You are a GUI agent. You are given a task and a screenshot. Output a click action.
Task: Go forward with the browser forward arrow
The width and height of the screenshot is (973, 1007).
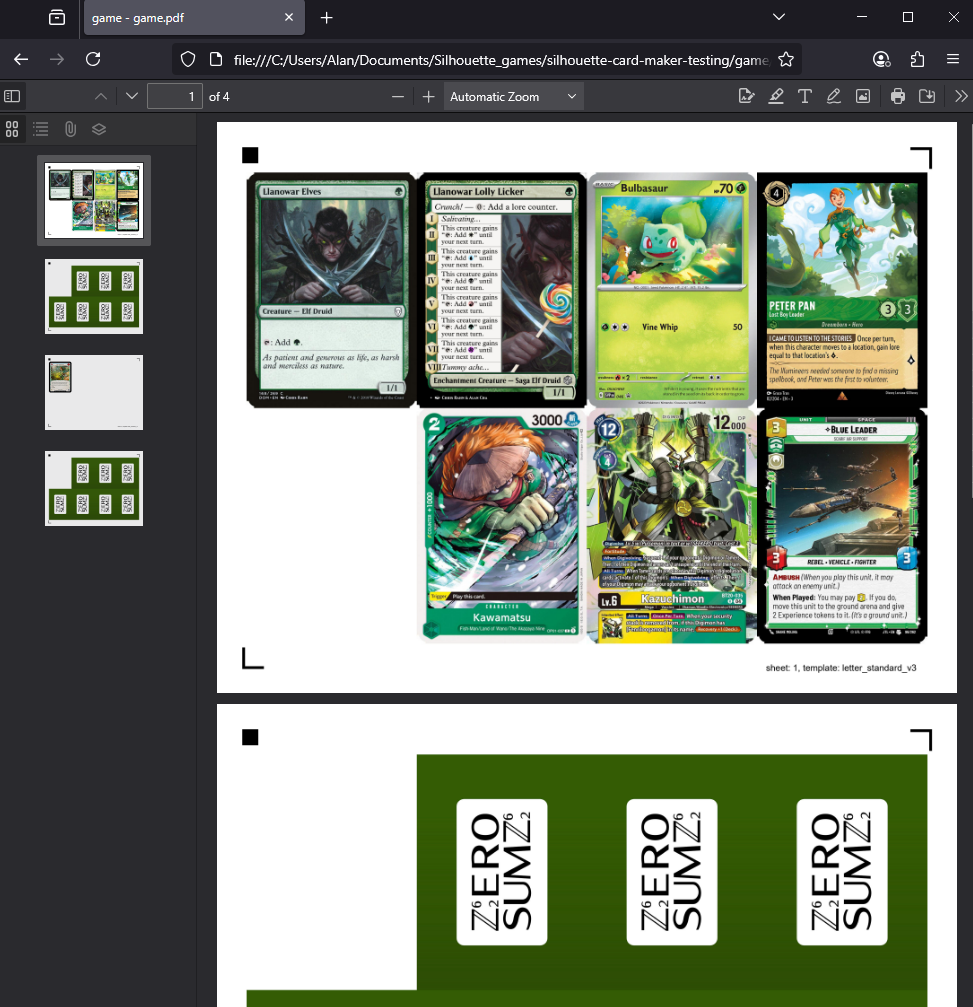click(x=57, y=59)
